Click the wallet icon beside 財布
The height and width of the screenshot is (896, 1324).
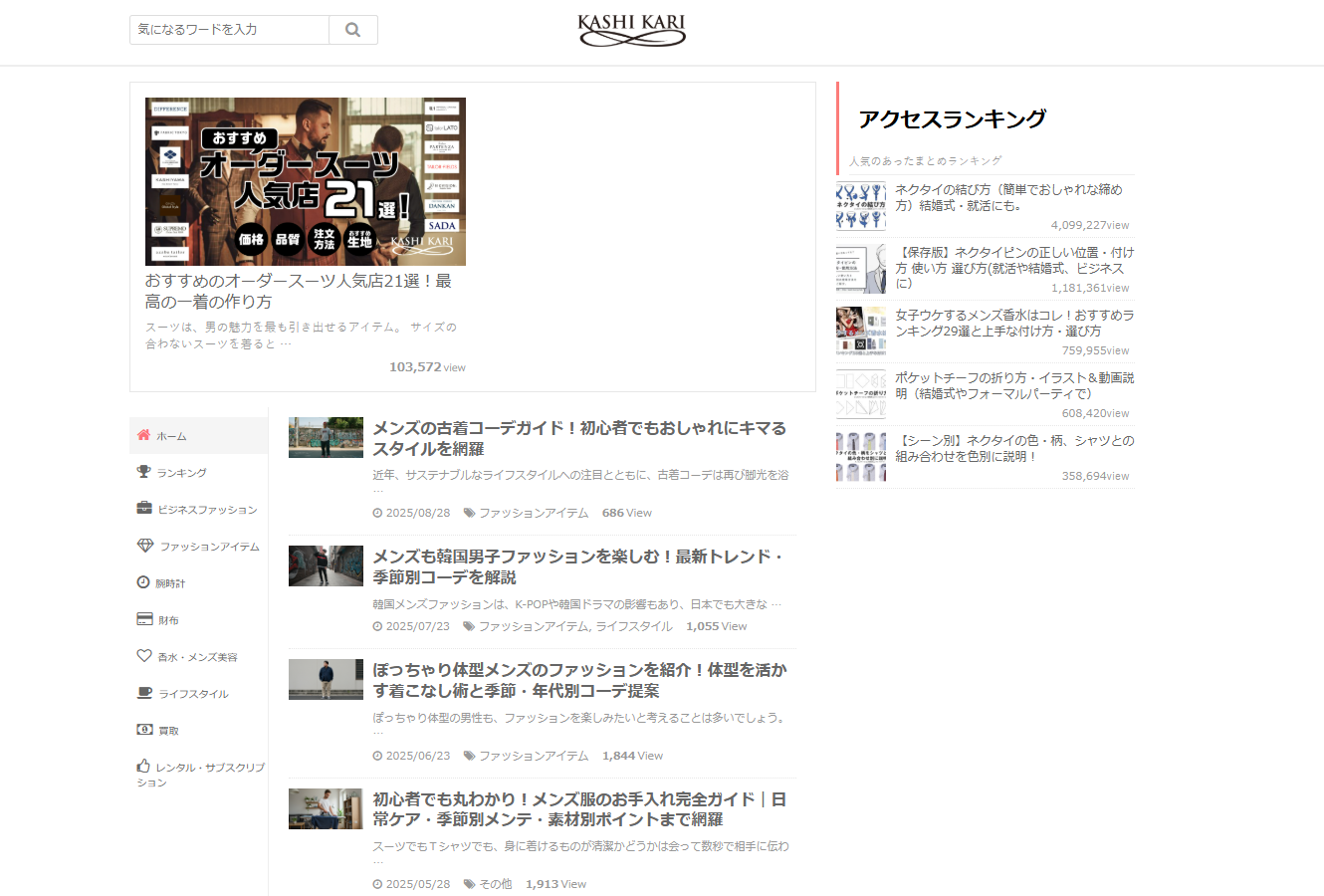(145, 618)
